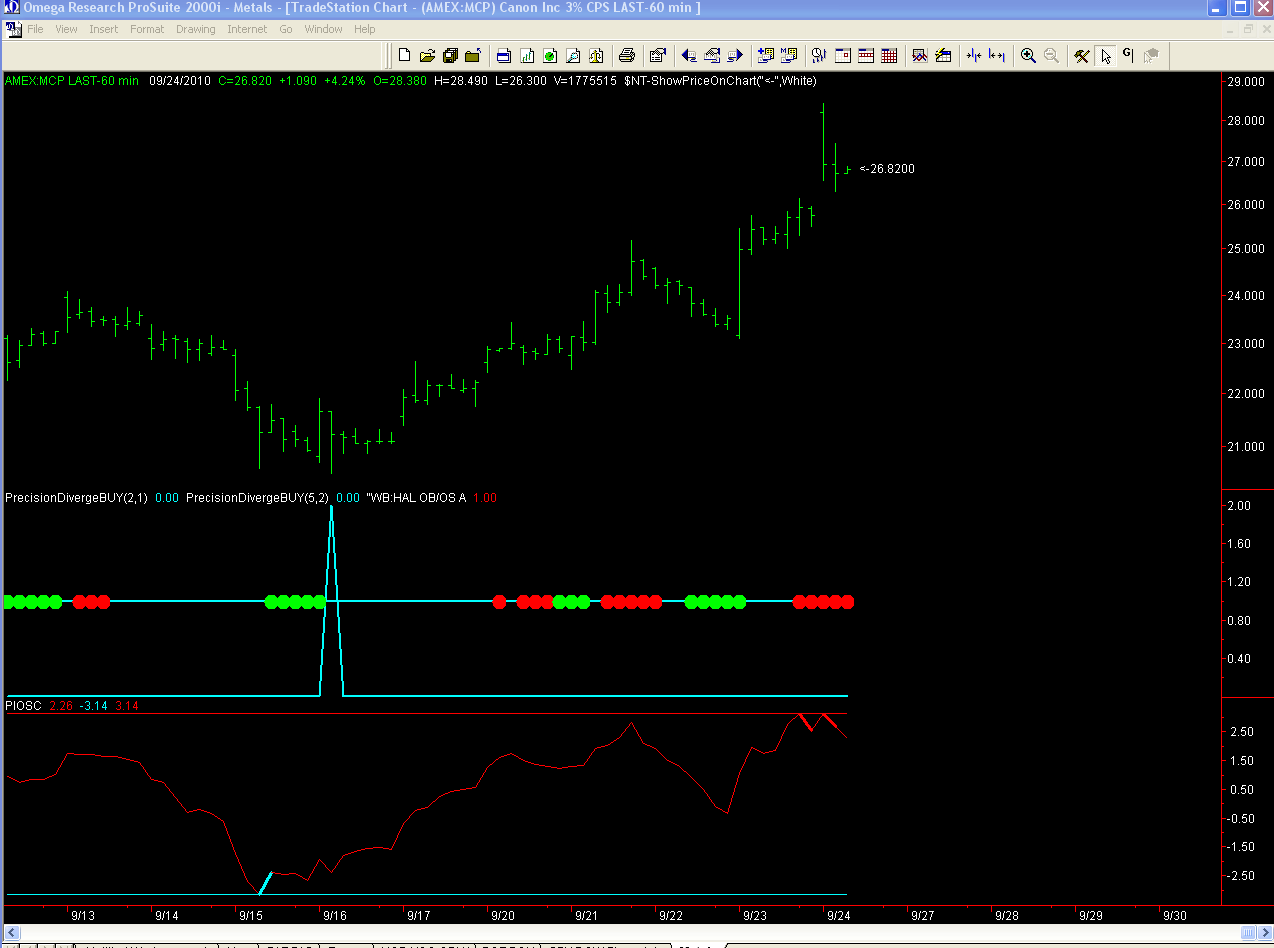
Task: Click the Open folder icon
Action: pos(427,56)
